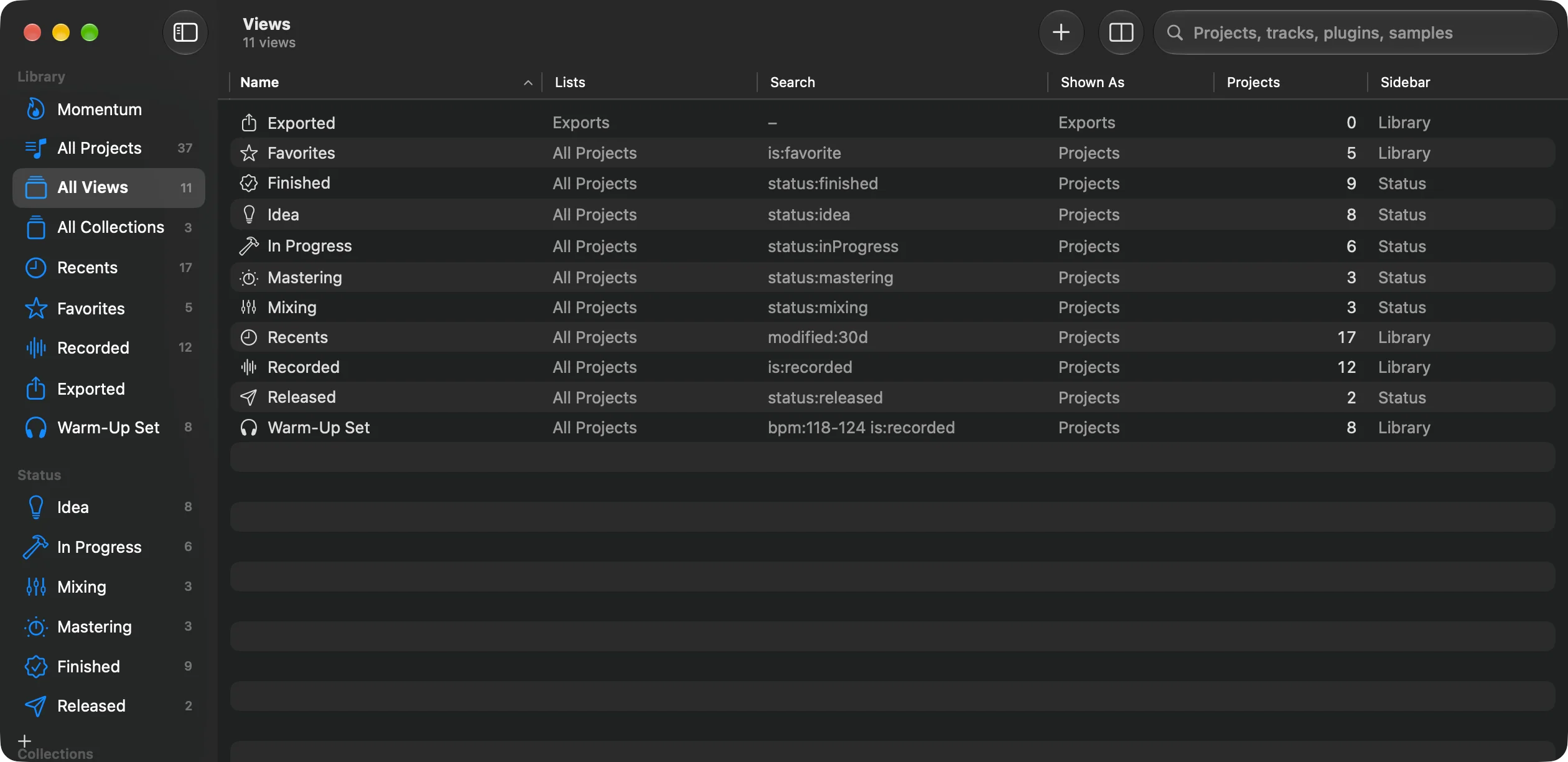Click the status:finished search cell
Viewport: 1568px width, 762px height.
pyautogui.click(x=823, y=184)
